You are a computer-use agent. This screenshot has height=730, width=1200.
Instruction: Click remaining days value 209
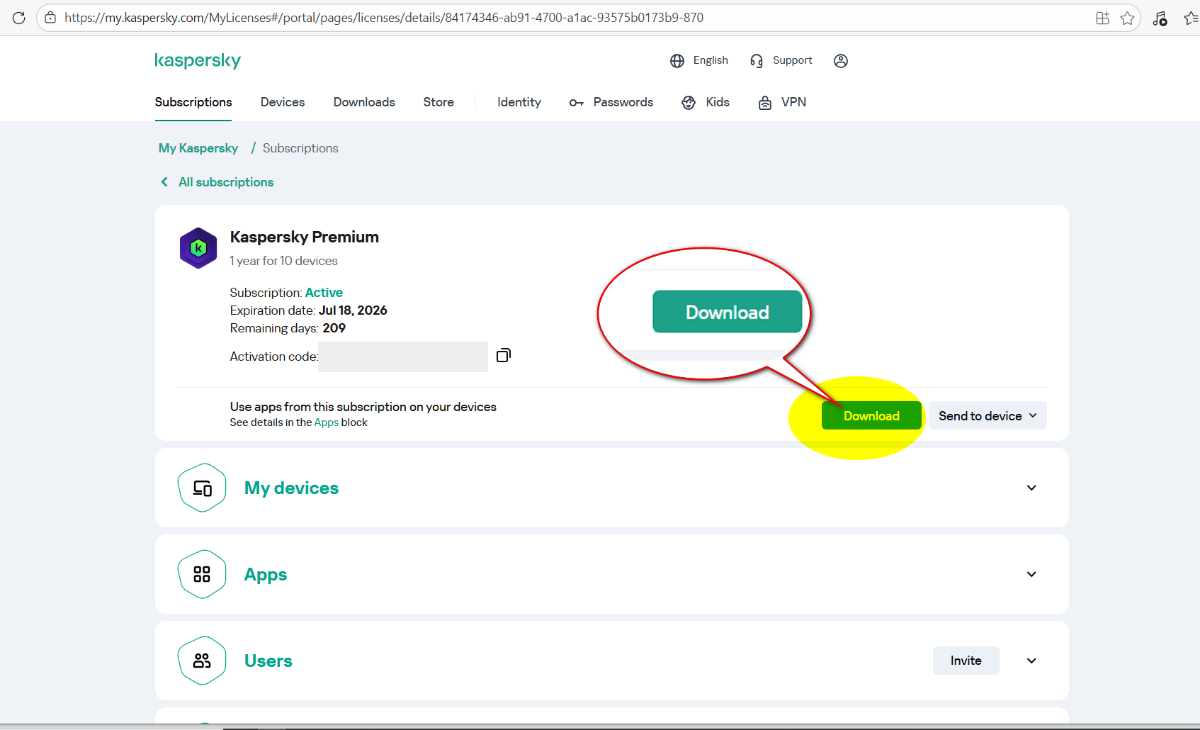click(x=334, y=328)
